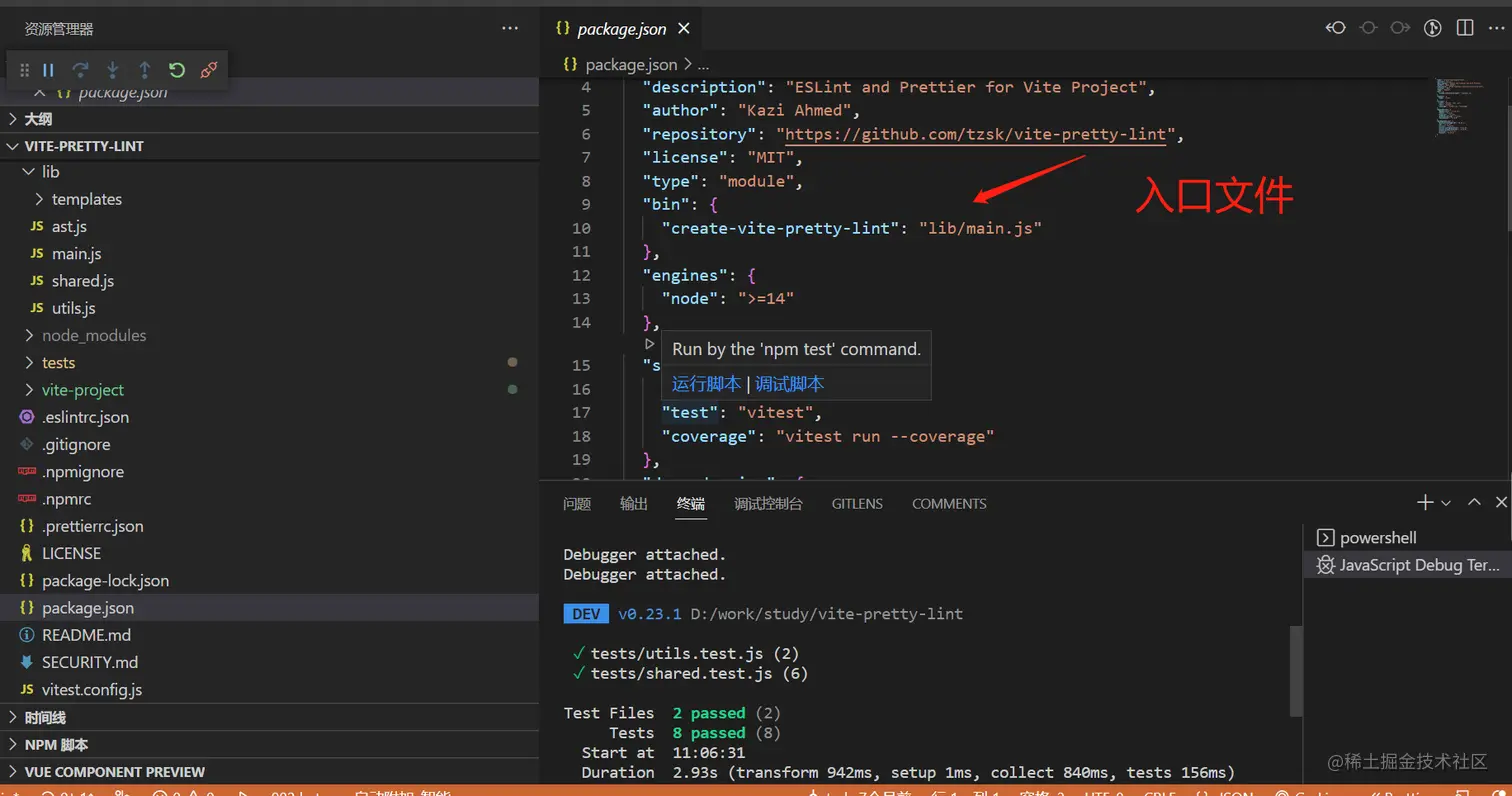The image size is (1512, 796).
Task: Click the scripts run triangle above line 15
Action: coord(649,343)
